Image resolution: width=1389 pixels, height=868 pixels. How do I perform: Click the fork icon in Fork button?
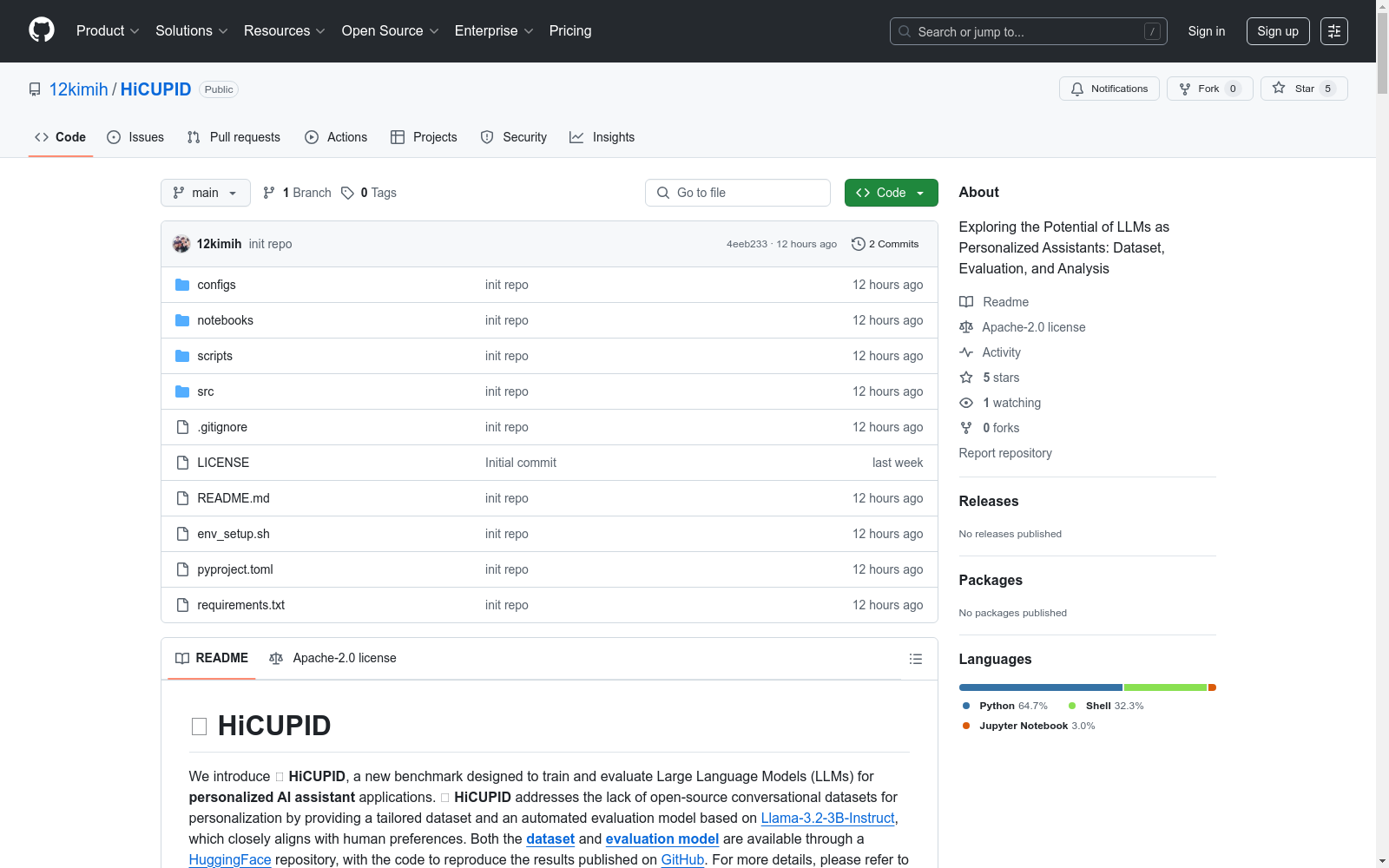tap(1185, 89)
